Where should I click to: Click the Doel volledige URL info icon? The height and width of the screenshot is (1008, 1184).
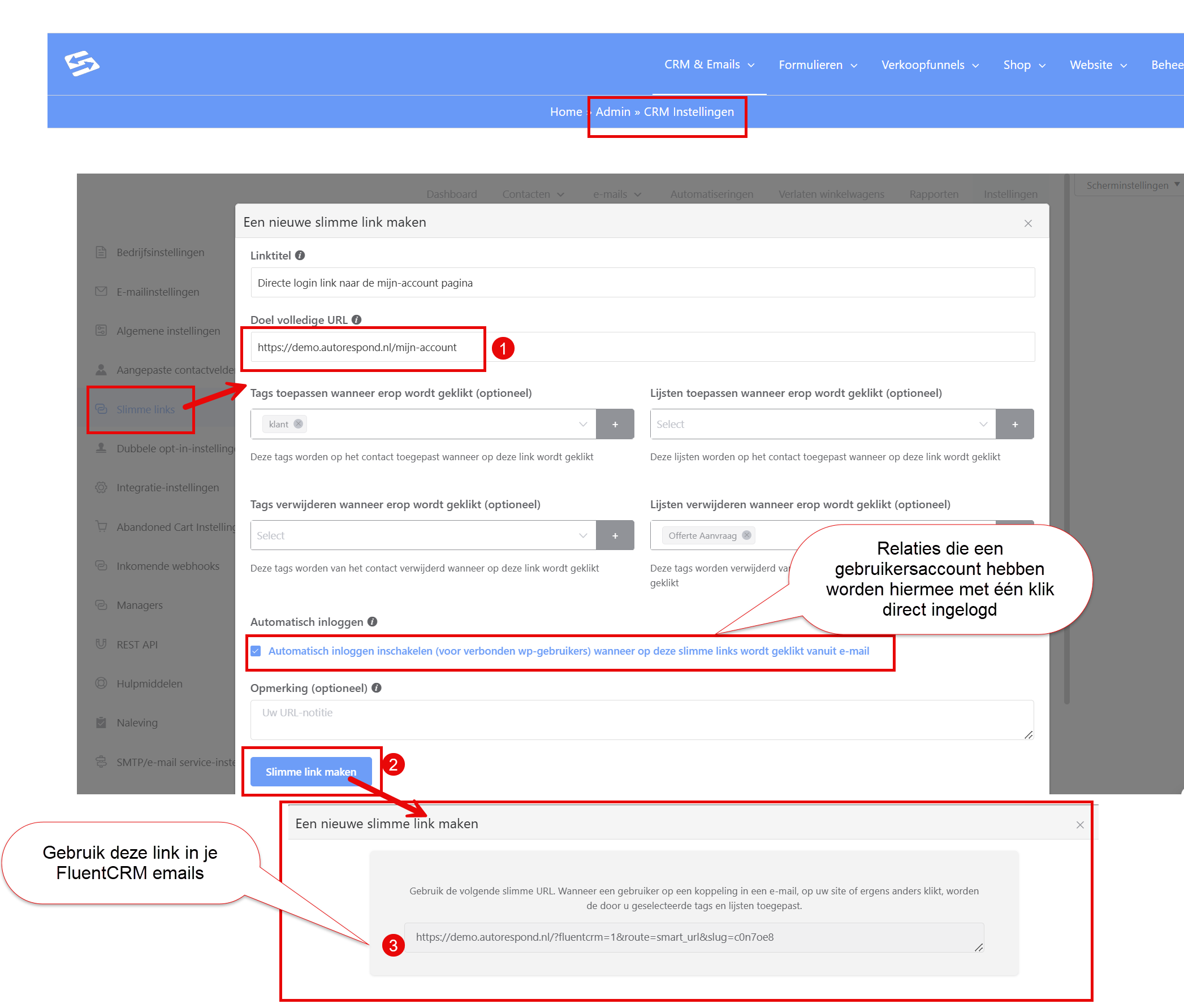point(357,320)
